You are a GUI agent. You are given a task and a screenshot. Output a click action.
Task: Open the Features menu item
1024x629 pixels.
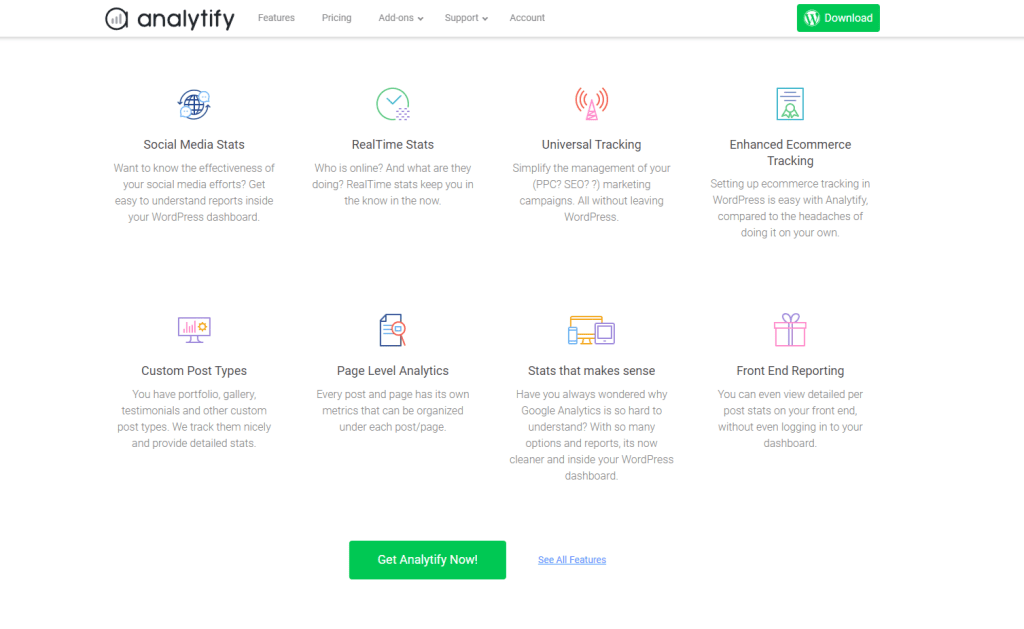pos(276,18)
